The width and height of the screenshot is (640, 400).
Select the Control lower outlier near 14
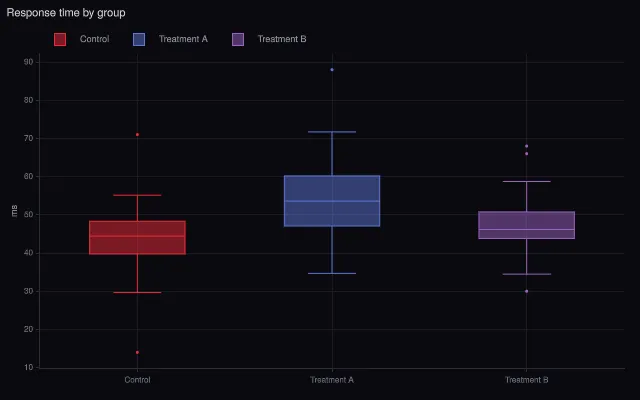point(137,352)
